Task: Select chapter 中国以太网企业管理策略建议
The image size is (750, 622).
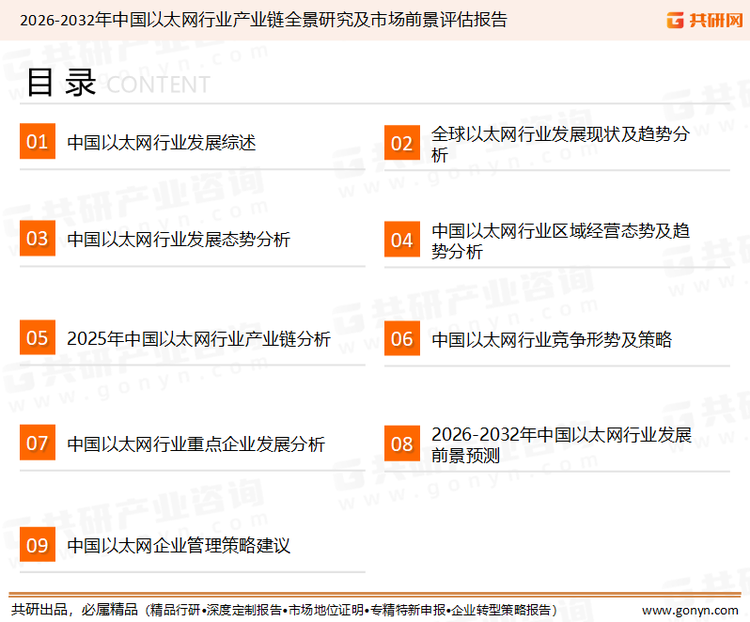Action: [x=178, y=545]
